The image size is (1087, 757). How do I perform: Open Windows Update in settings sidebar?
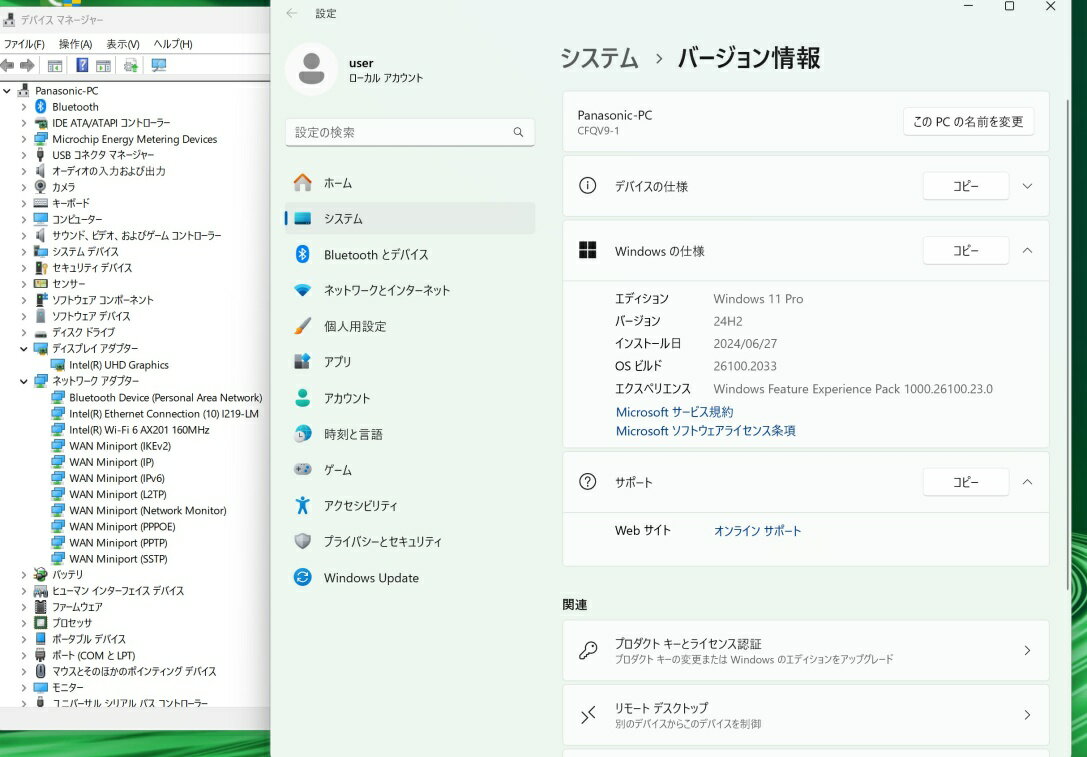pyautogui.click(x=370, y=578)
